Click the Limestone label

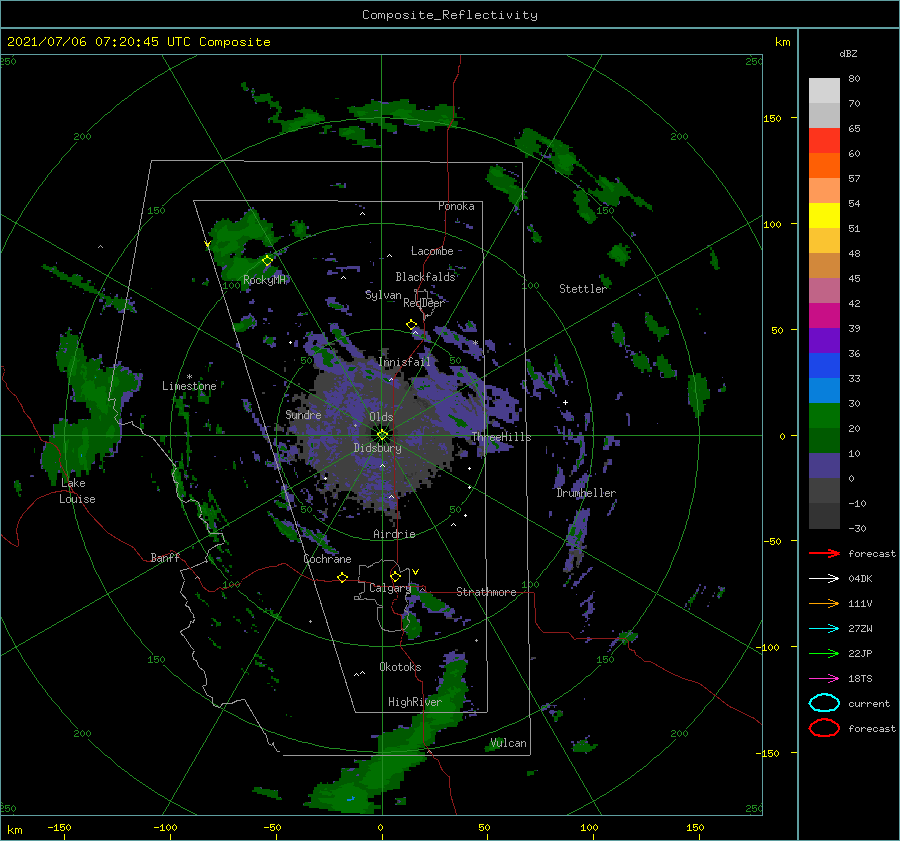click(189, 386)
